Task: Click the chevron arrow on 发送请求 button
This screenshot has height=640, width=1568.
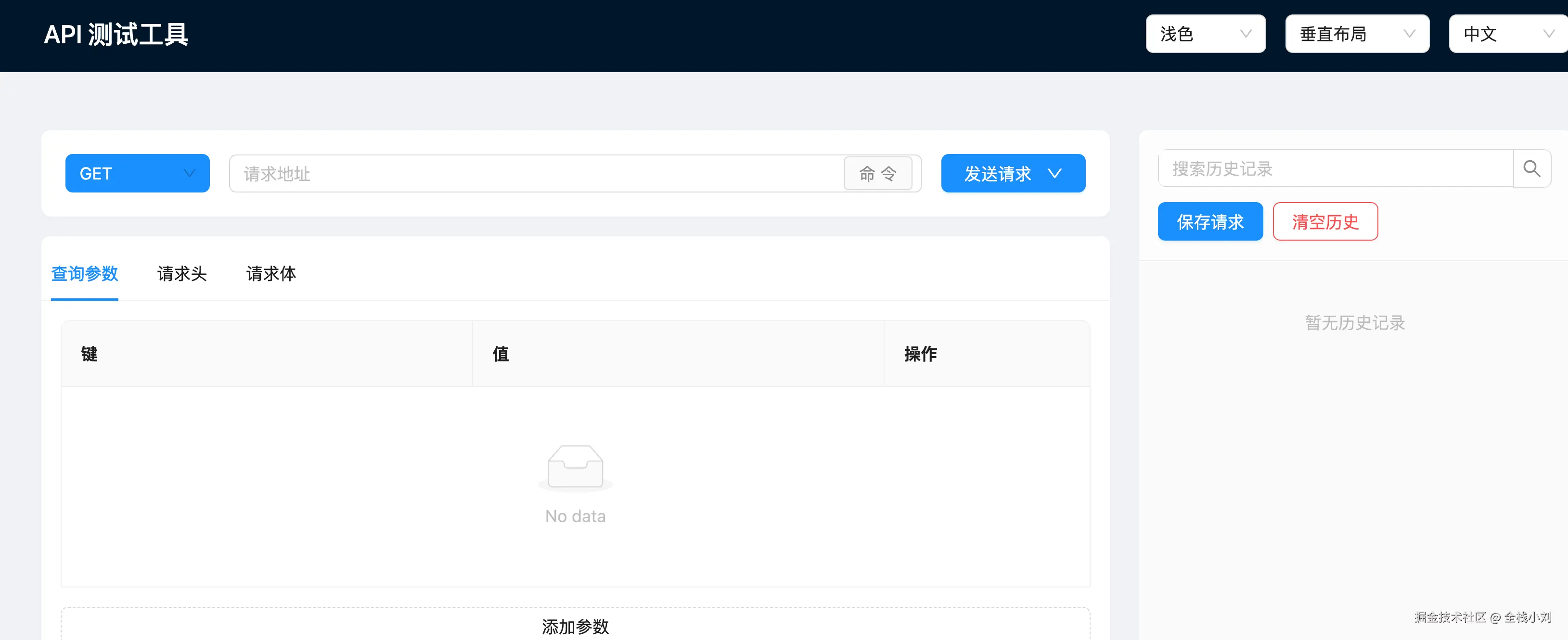Action: click(1055, 173)
